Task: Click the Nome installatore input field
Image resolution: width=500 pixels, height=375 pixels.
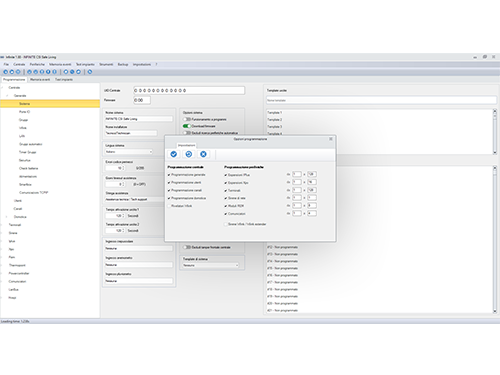Action: pos(131,133)
